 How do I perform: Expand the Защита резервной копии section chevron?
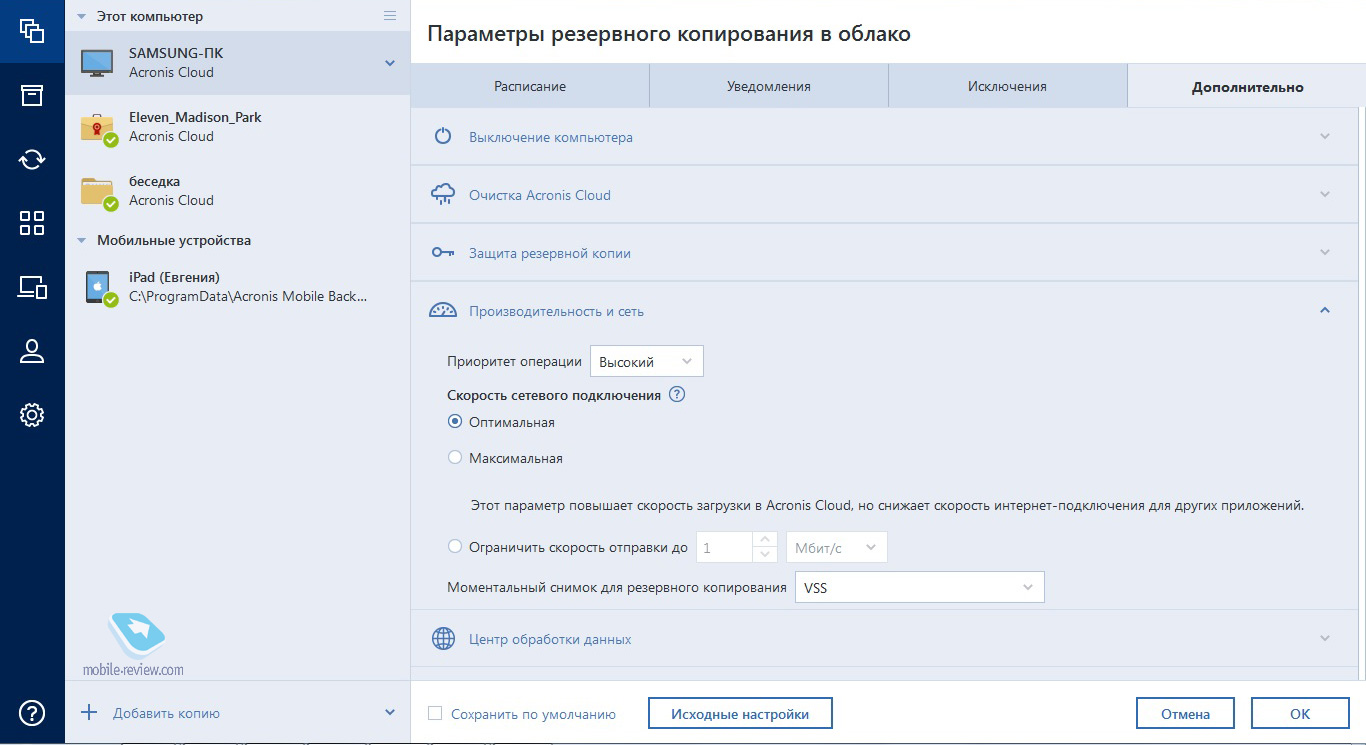(1325, 253)
